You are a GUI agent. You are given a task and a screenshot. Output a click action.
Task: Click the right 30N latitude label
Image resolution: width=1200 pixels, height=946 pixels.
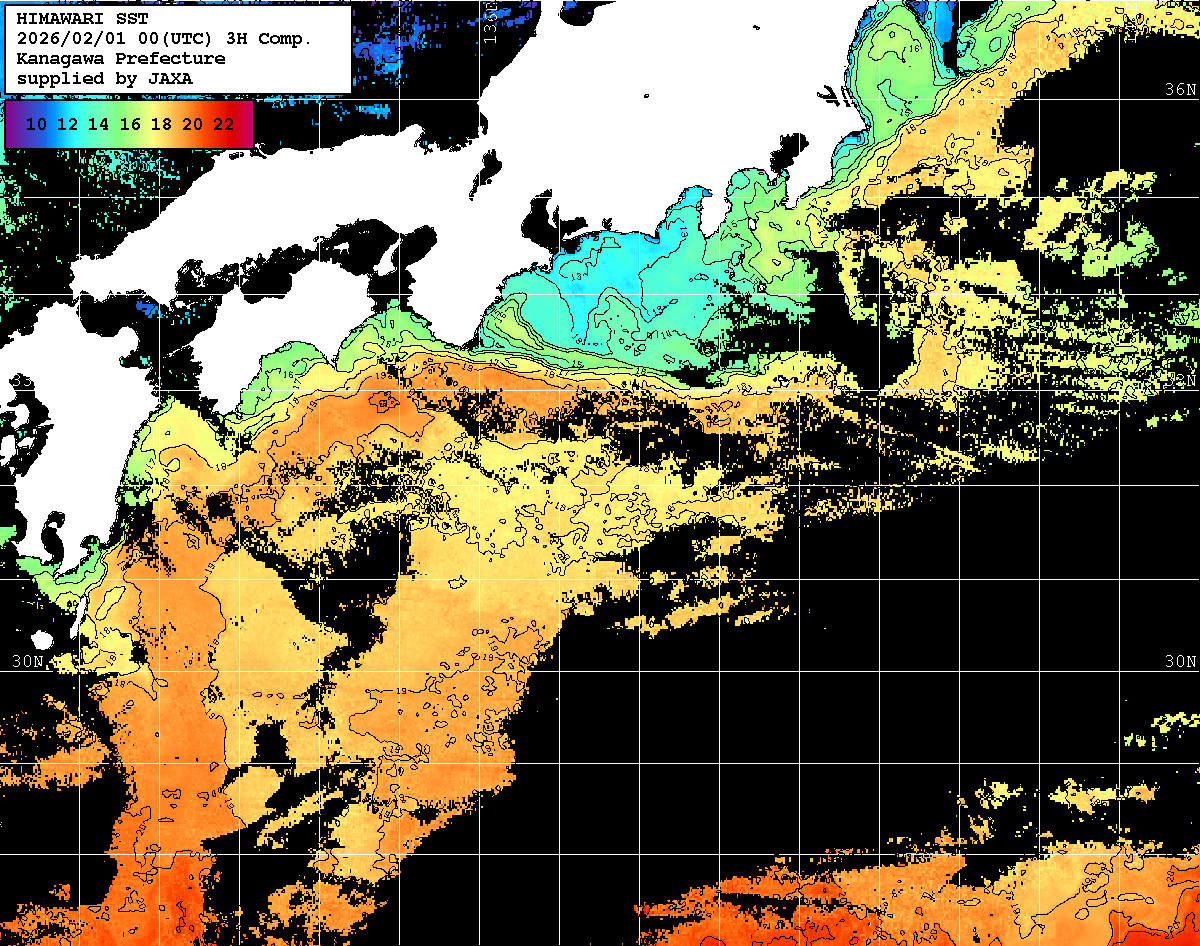1180,662
